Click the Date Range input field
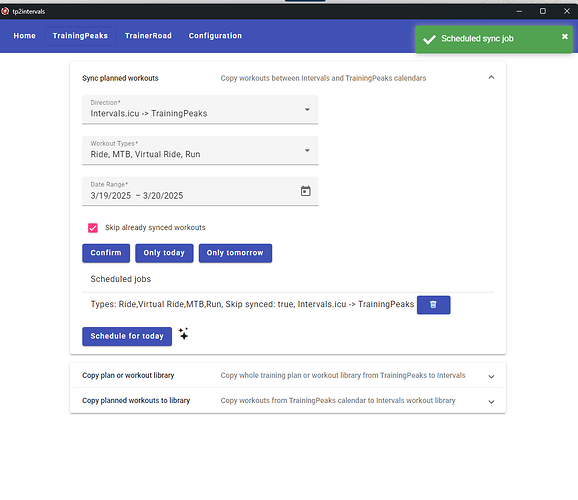 click(200, 191)
